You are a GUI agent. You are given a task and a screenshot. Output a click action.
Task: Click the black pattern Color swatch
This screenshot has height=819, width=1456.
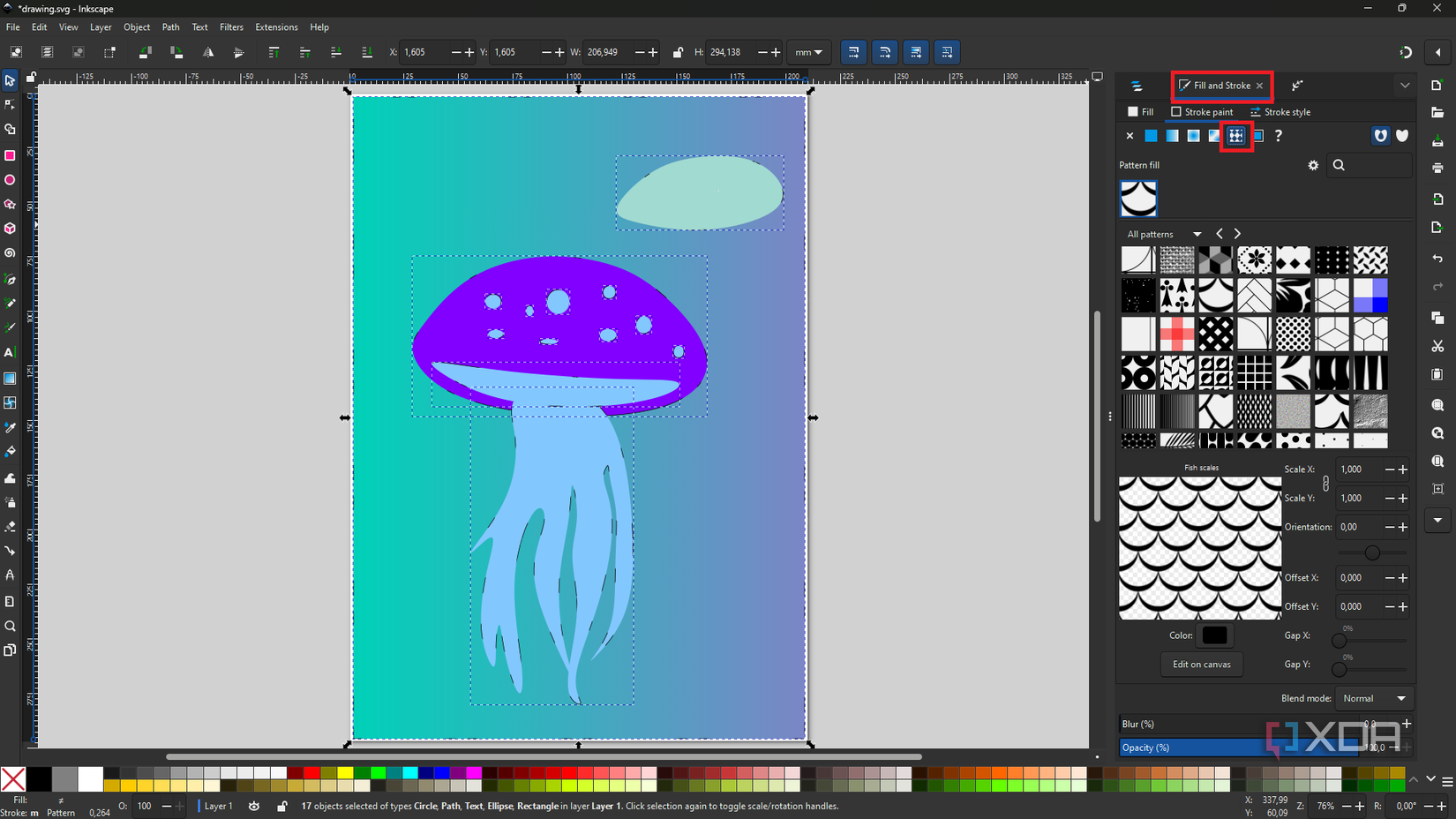pos(1214,635)
